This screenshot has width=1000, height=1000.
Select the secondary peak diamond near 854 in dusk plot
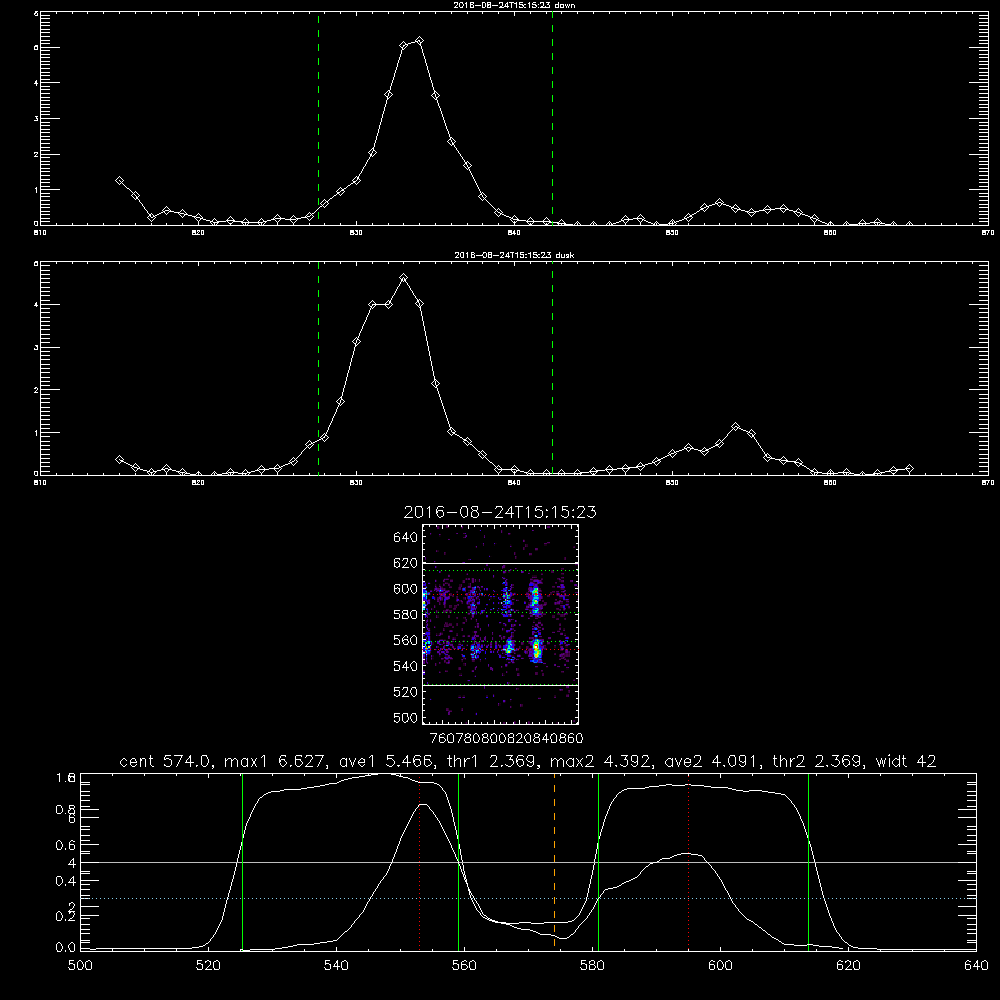(735, 426)
